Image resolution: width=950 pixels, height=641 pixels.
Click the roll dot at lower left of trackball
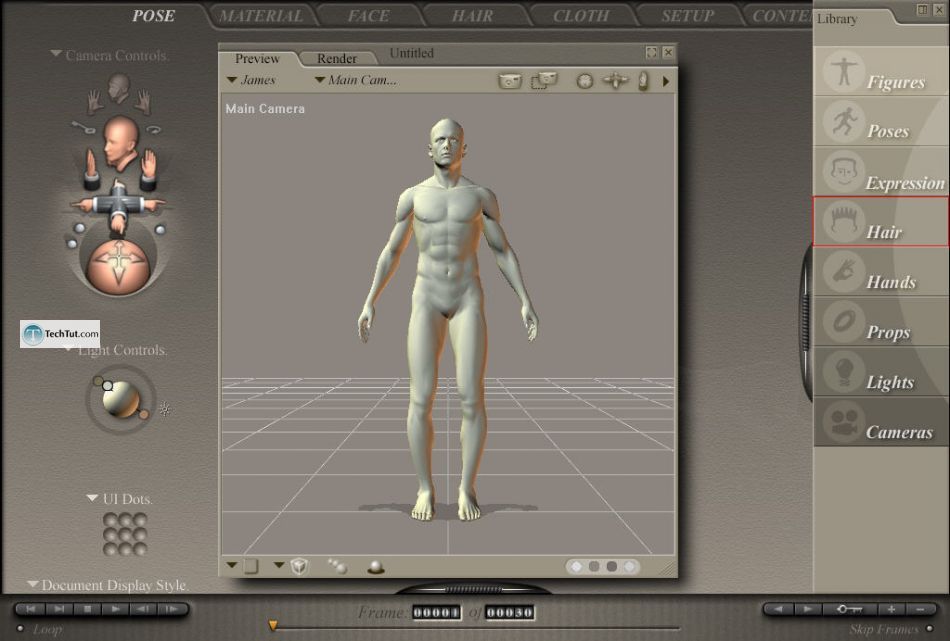[72, 244]
